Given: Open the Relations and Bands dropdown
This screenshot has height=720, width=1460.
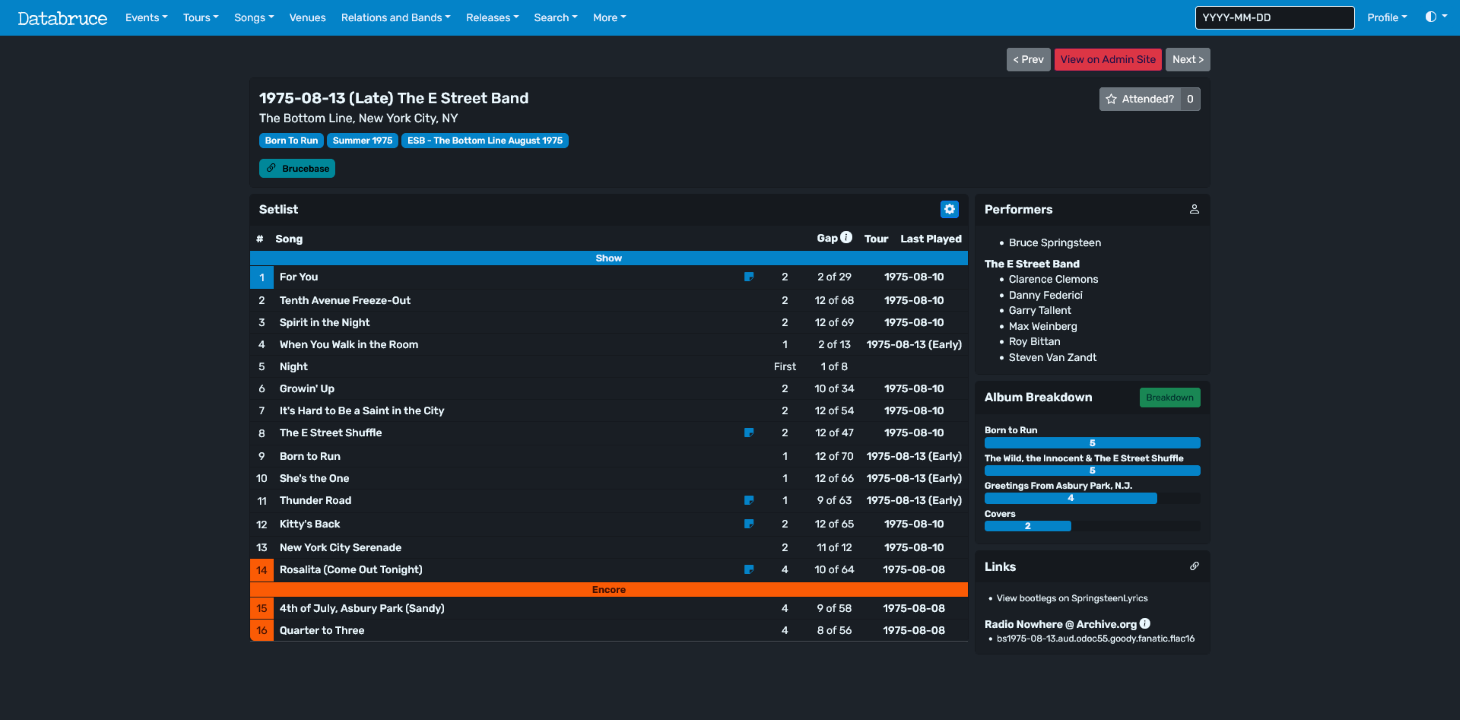Looking at the screenshot, I should 395,17.
